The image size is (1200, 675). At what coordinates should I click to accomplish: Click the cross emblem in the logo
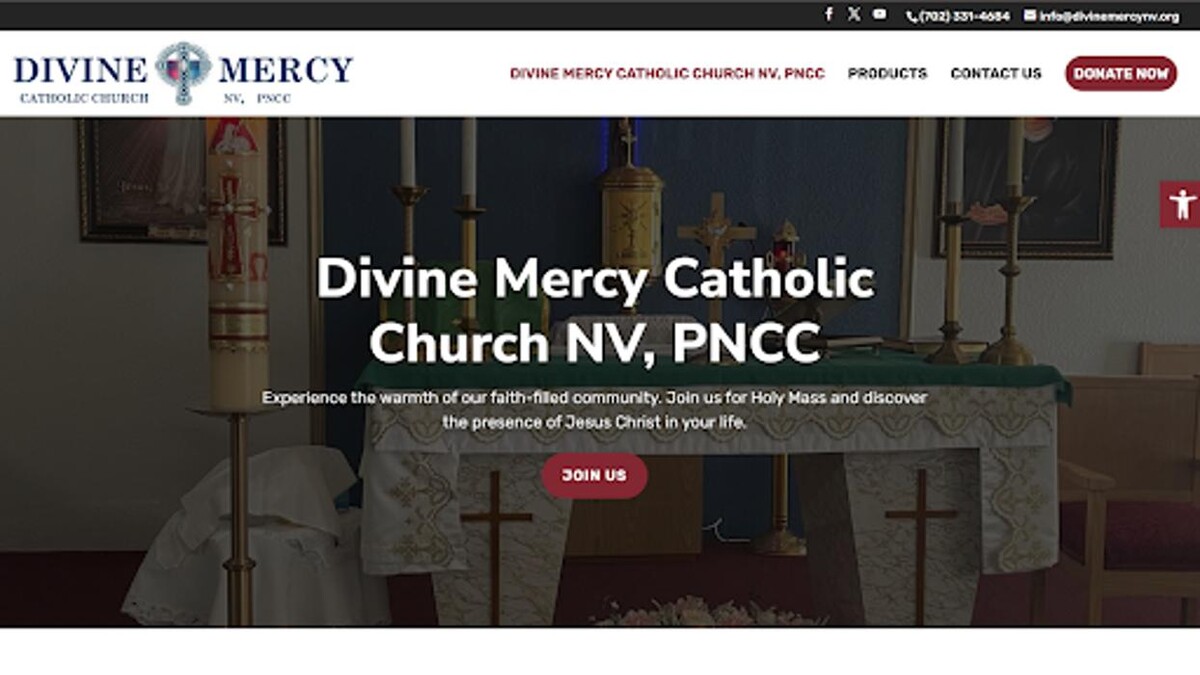tap(183, 72)
